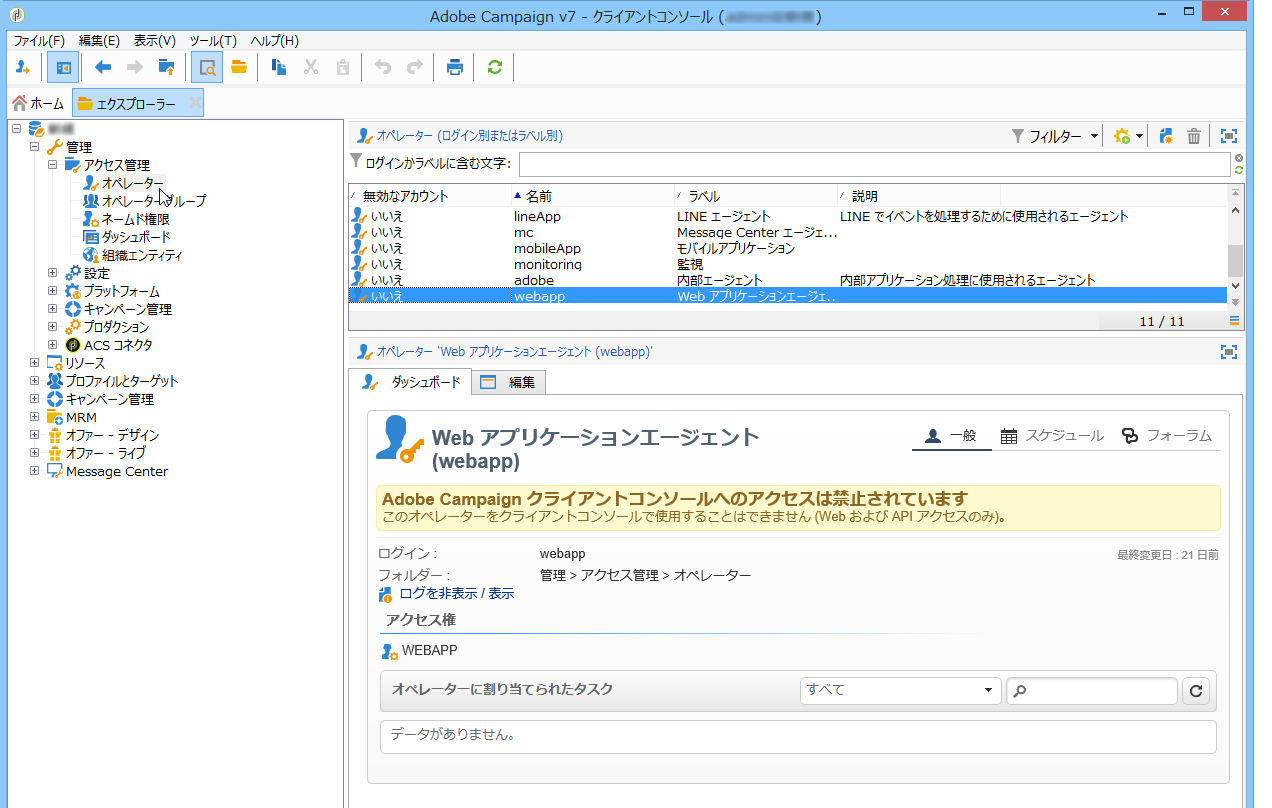Open the 編集(E) menu
Image resolution: width=1272 pixels, height=808 pixels.
click(99, 41)
